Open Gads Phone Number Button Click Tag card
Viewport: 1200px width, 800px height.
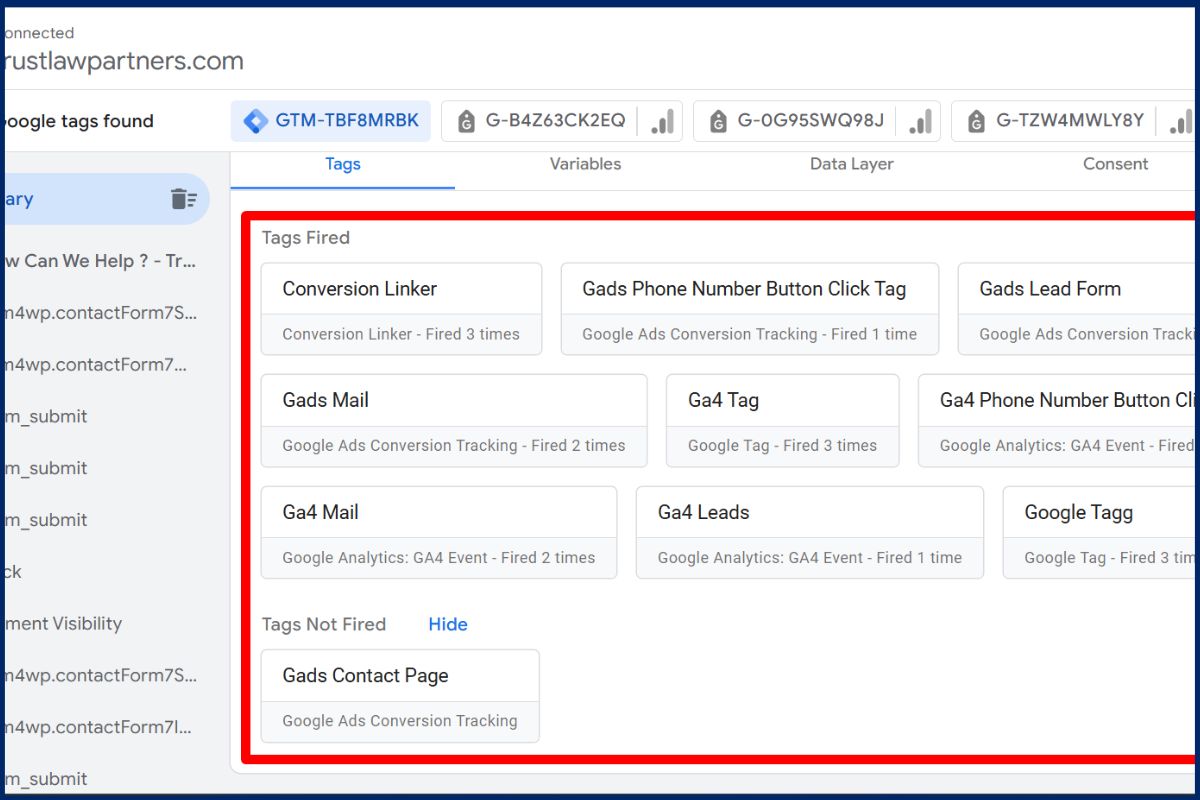(x=750, y=309)
